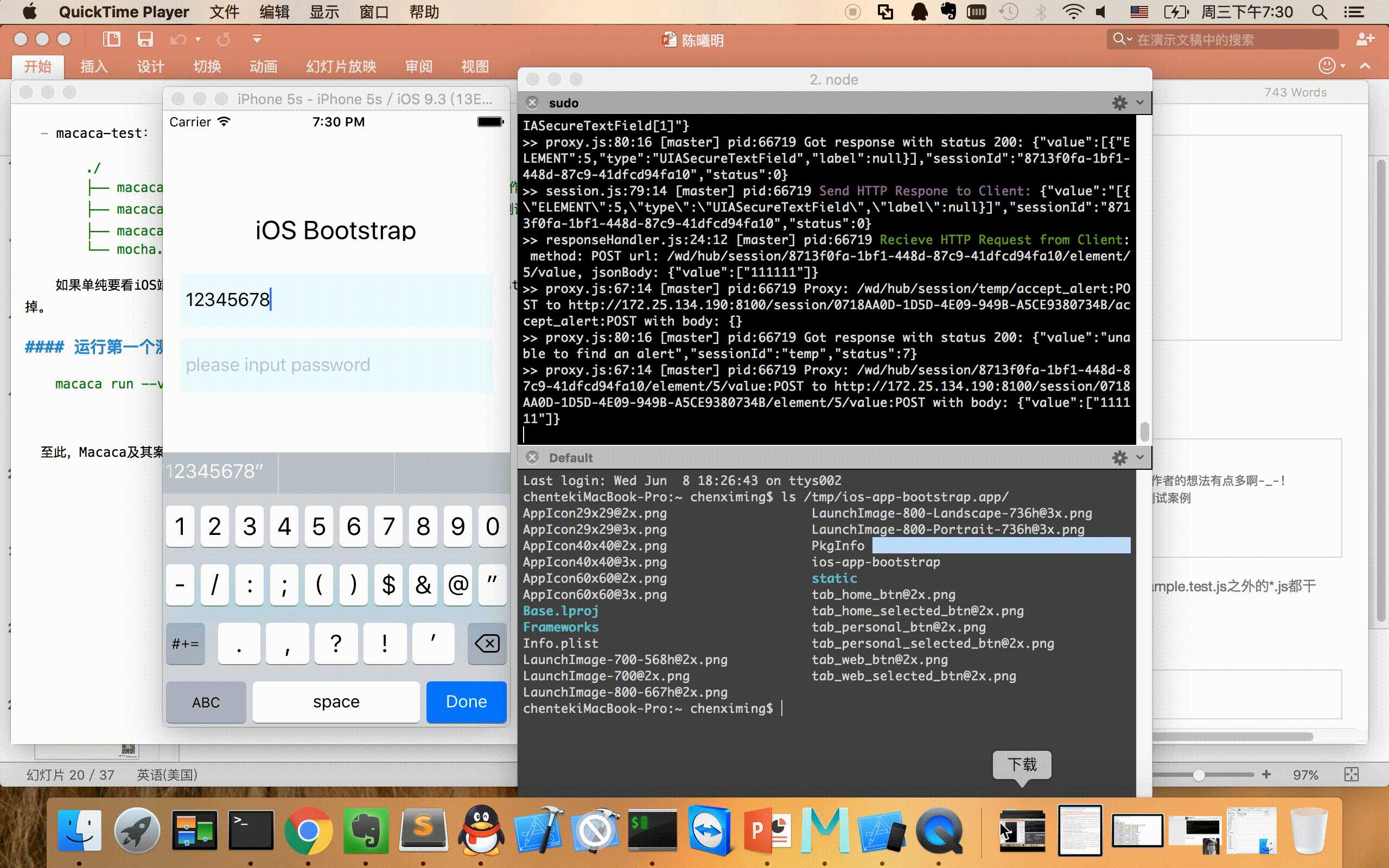Toggle WiFi status in iOS simulator
The height and width of the screenshot is (868, 1389).
[225, 121]
